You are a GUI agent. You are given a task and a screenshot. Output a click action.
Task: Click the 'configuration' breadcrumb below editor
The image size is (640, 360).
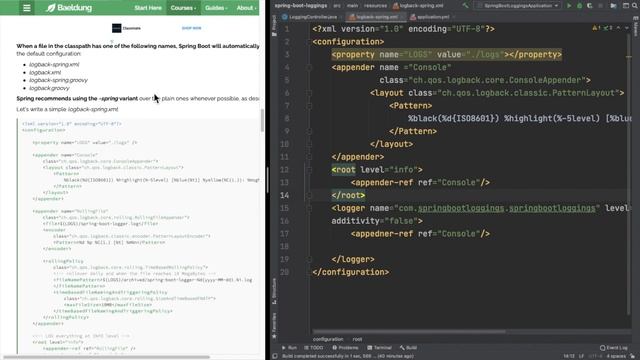click(x=328, y=339)
